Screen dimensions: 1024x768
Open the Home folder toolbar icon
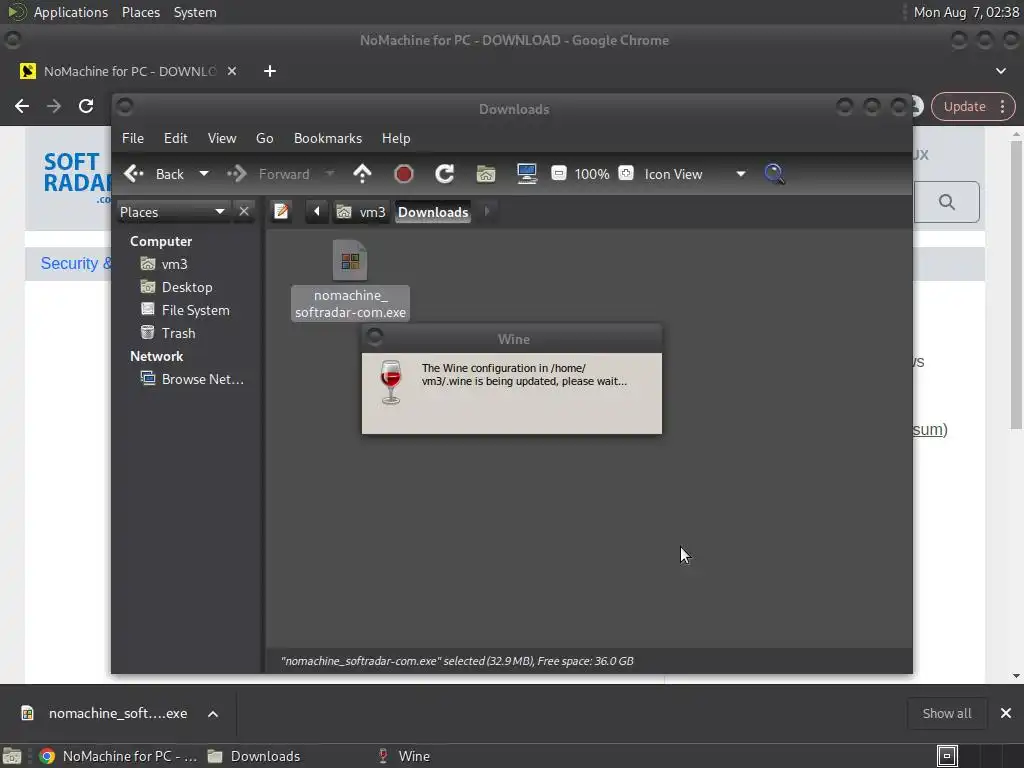[x=486, y=174]
